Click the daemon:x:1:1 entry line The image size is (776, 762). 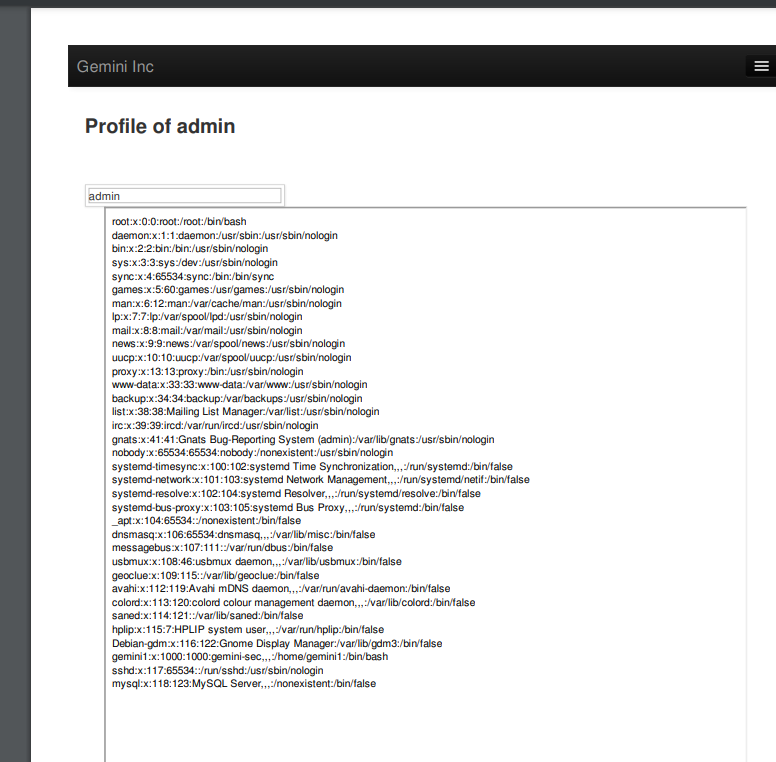pos(225,236)
